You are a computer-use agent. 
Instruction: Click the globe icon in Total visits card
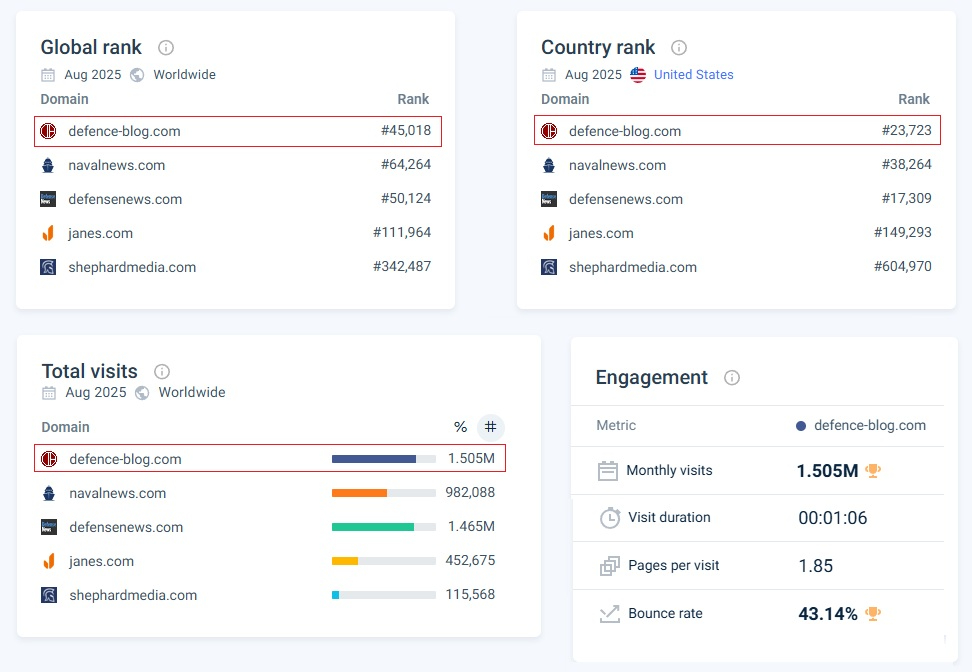pyautogui.click(x=142, y=393)
